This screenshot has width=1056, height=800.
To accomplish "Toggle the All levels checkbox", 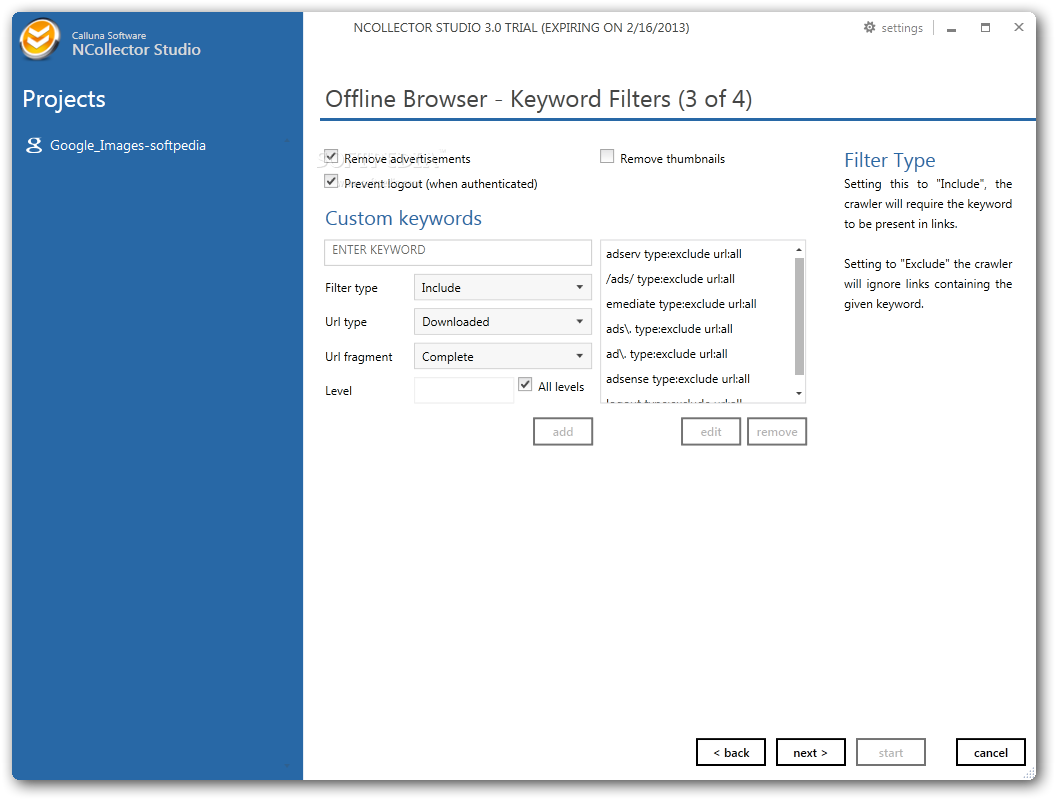I will 525,385.
